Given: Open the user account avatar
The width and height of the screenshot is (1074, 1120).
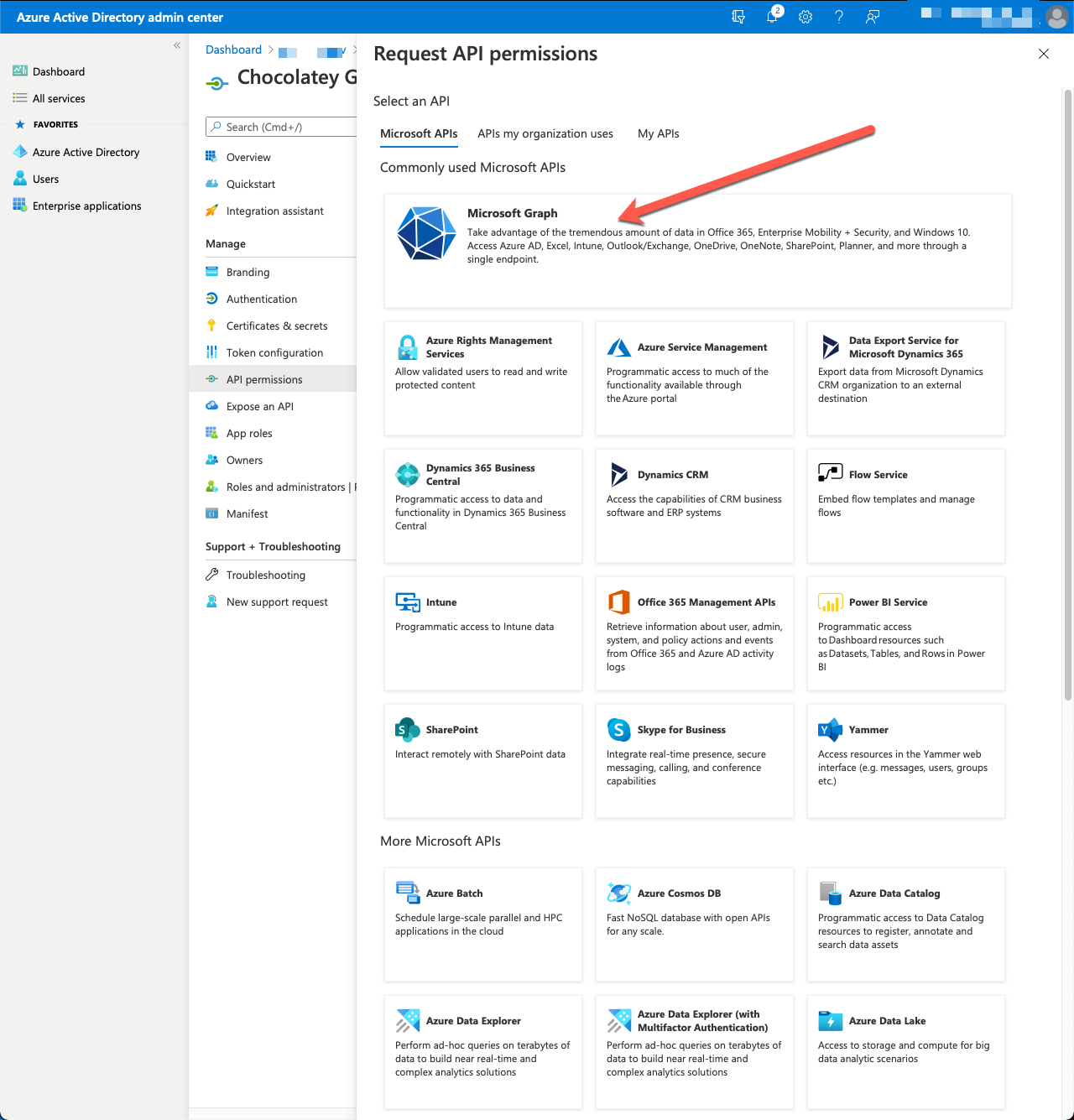Looking at the screenshot, I should pyautogui.click(x=1056, y=17).
